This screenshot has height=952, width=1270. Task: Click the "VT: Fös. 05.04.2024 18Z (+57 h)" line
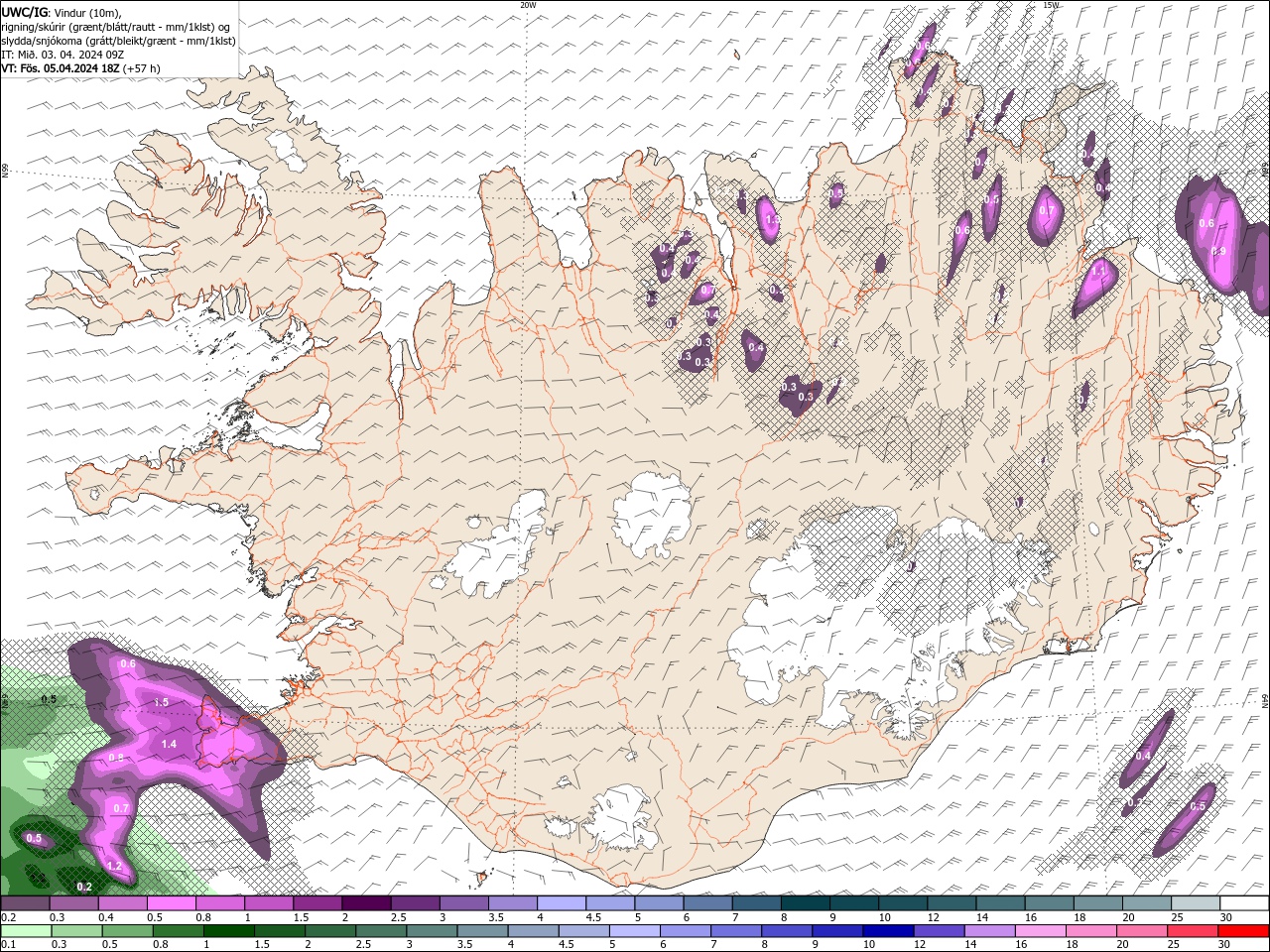[x=80, y=68]
